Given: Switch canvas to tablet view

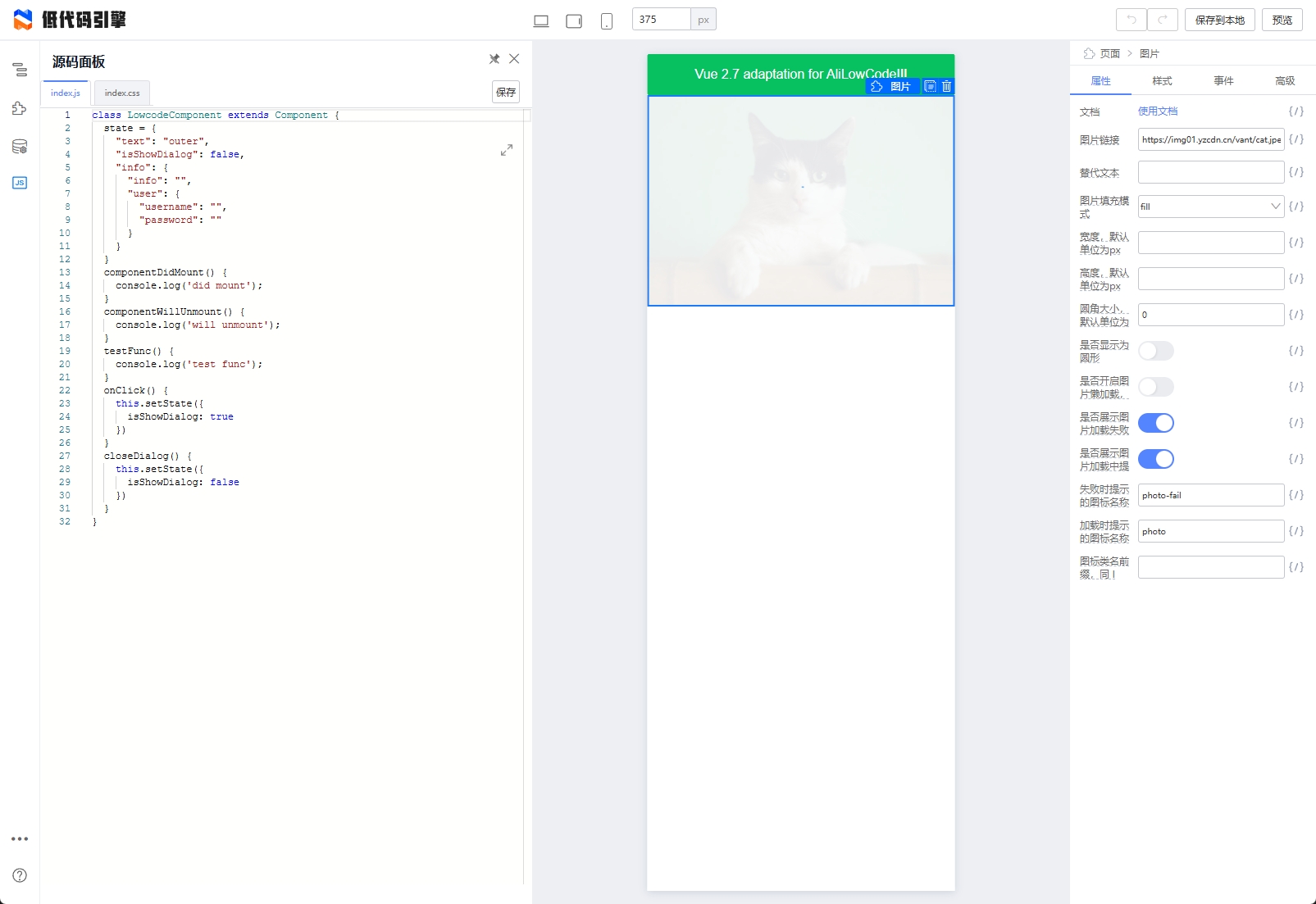Looking at the screenshot, I should click(574, 20).
